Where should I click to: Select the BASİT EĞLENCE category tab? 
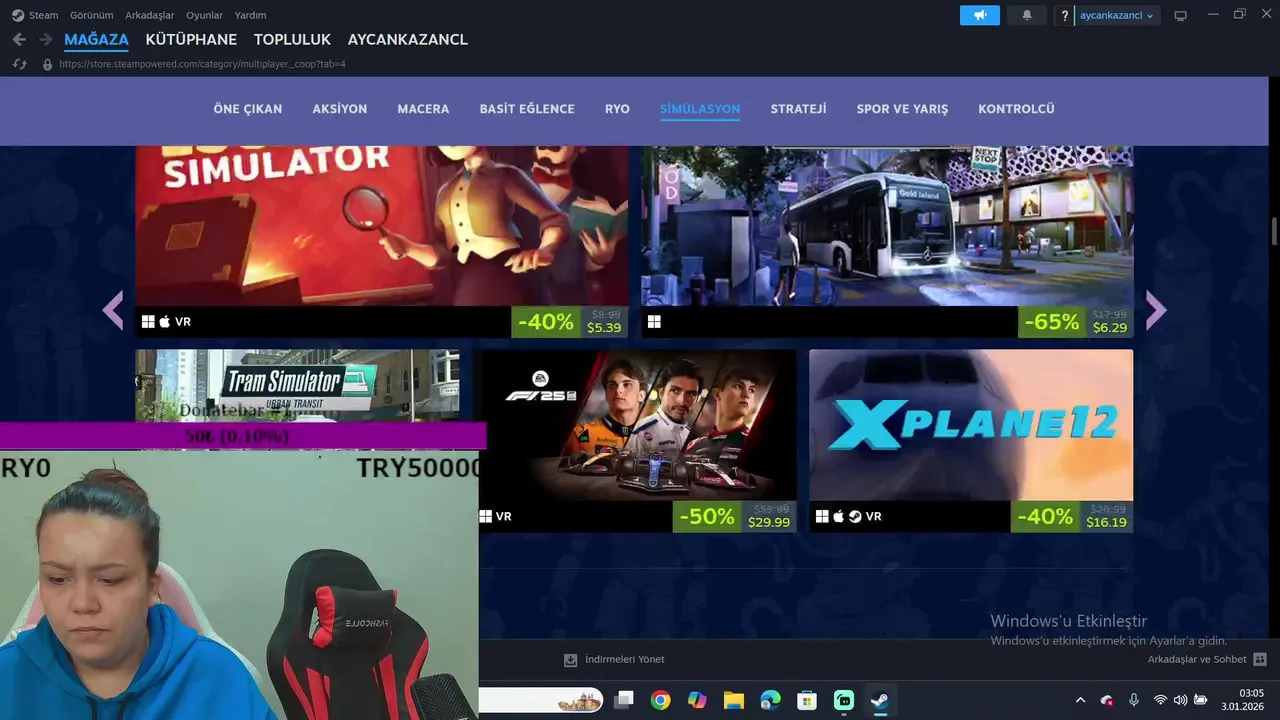(x=527, y=108)
